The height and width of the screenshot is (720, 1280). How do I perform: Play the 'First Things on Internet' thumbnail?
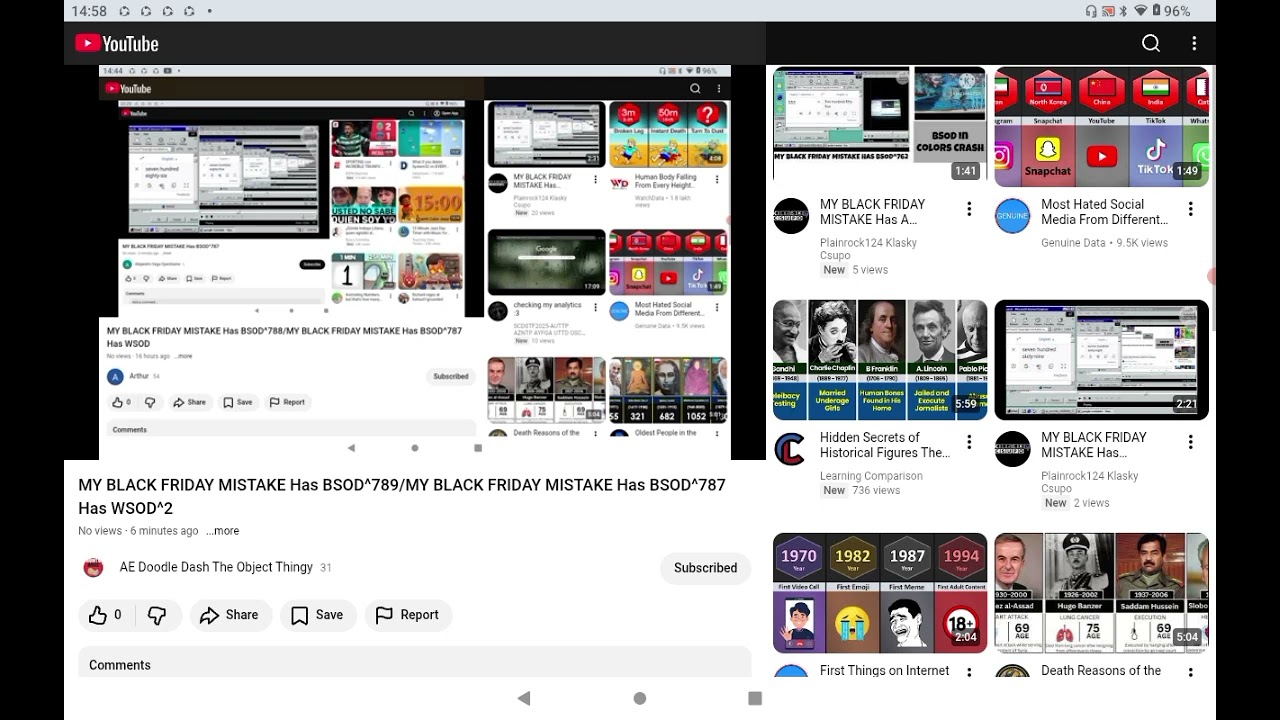(x=880, y=593)
